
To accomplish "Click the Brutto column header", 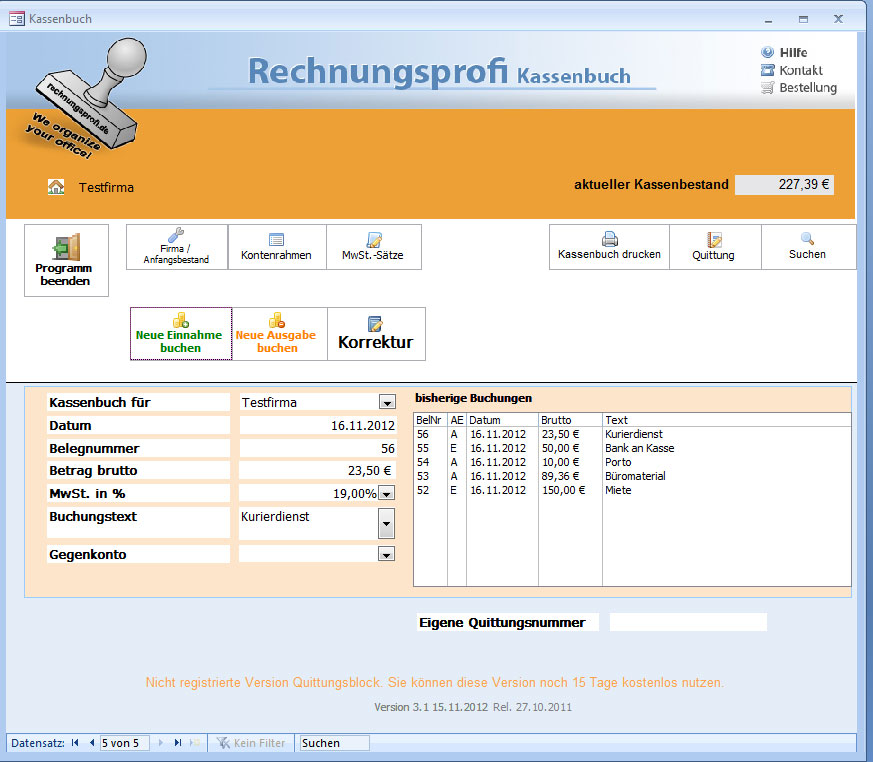I will tap(570, 420).
